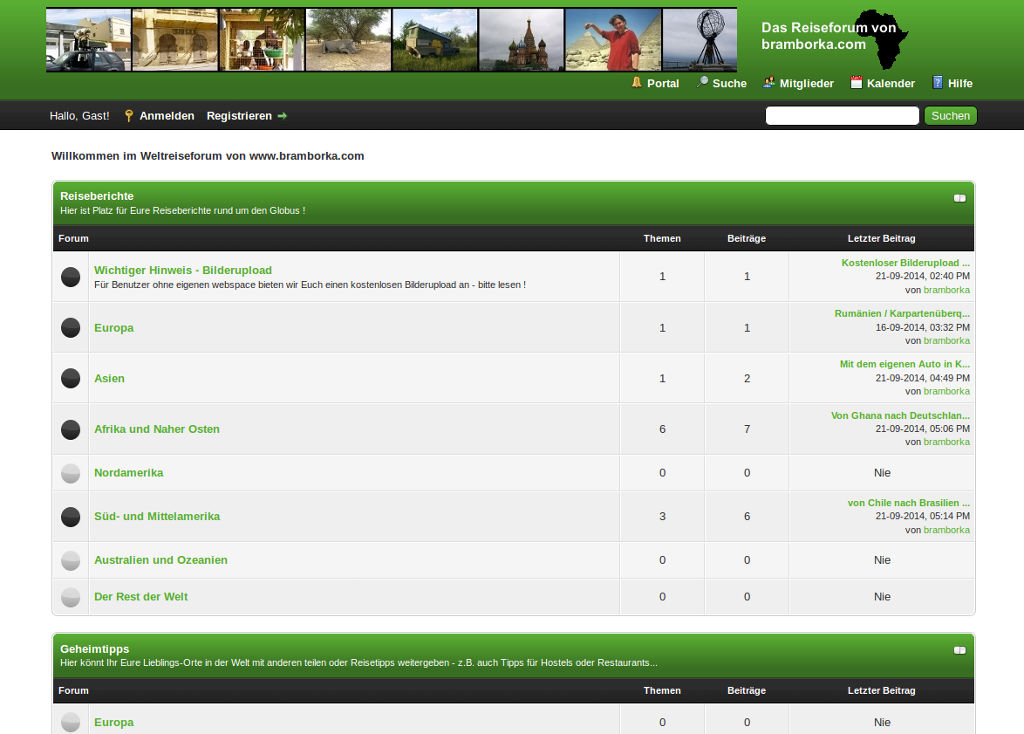Viewport: 1024px width, 734px height.
Task: Open Süd- und Mittelamerika forum link
Action: pyautogui.click(x=157, y=516)
